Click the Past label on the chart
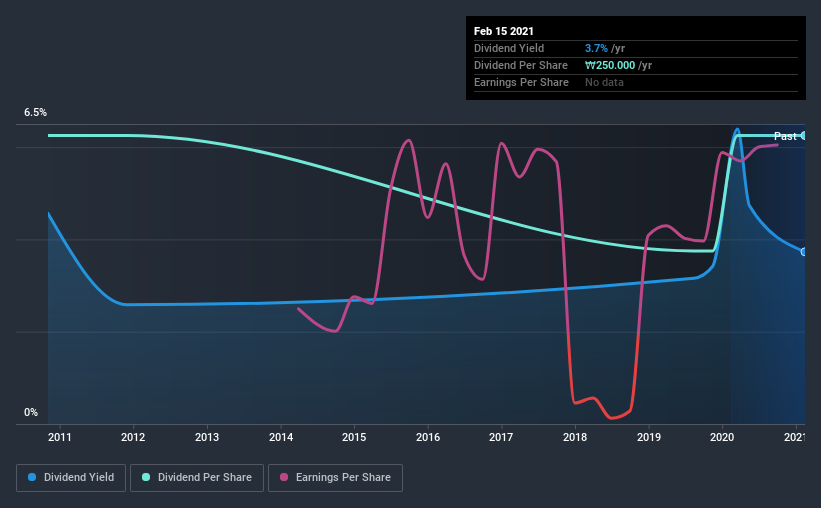Viewport: 821px width, 508px height. point(785,136)
